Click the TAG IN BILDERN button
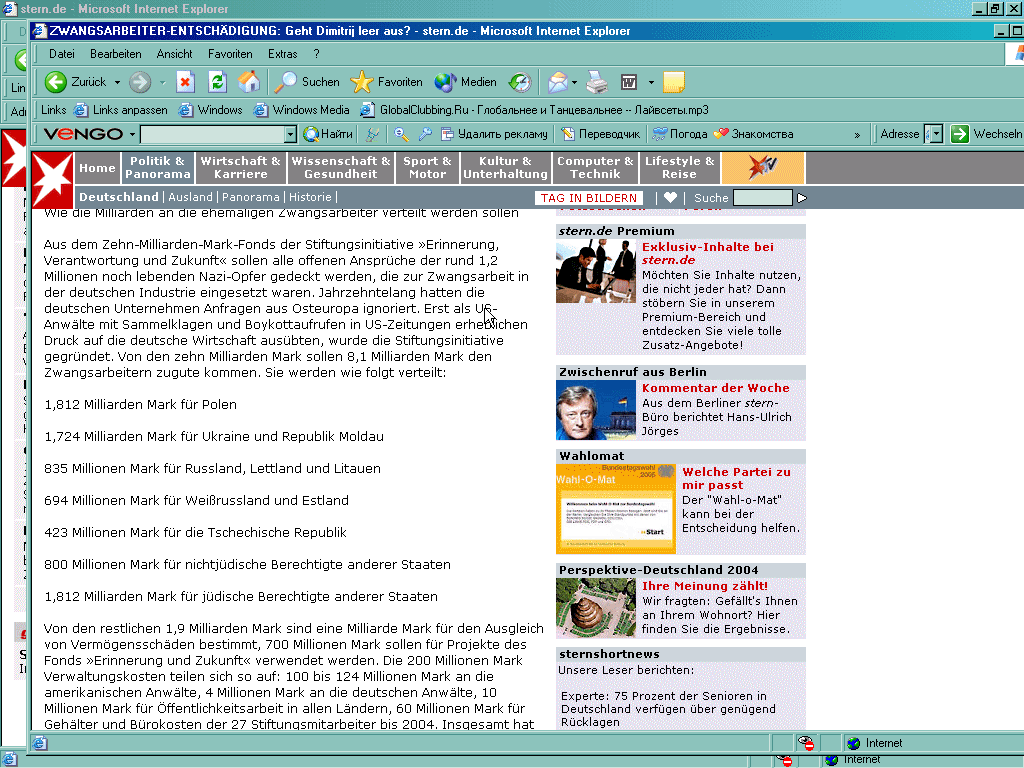1024x768 pixels. point(588,198)
